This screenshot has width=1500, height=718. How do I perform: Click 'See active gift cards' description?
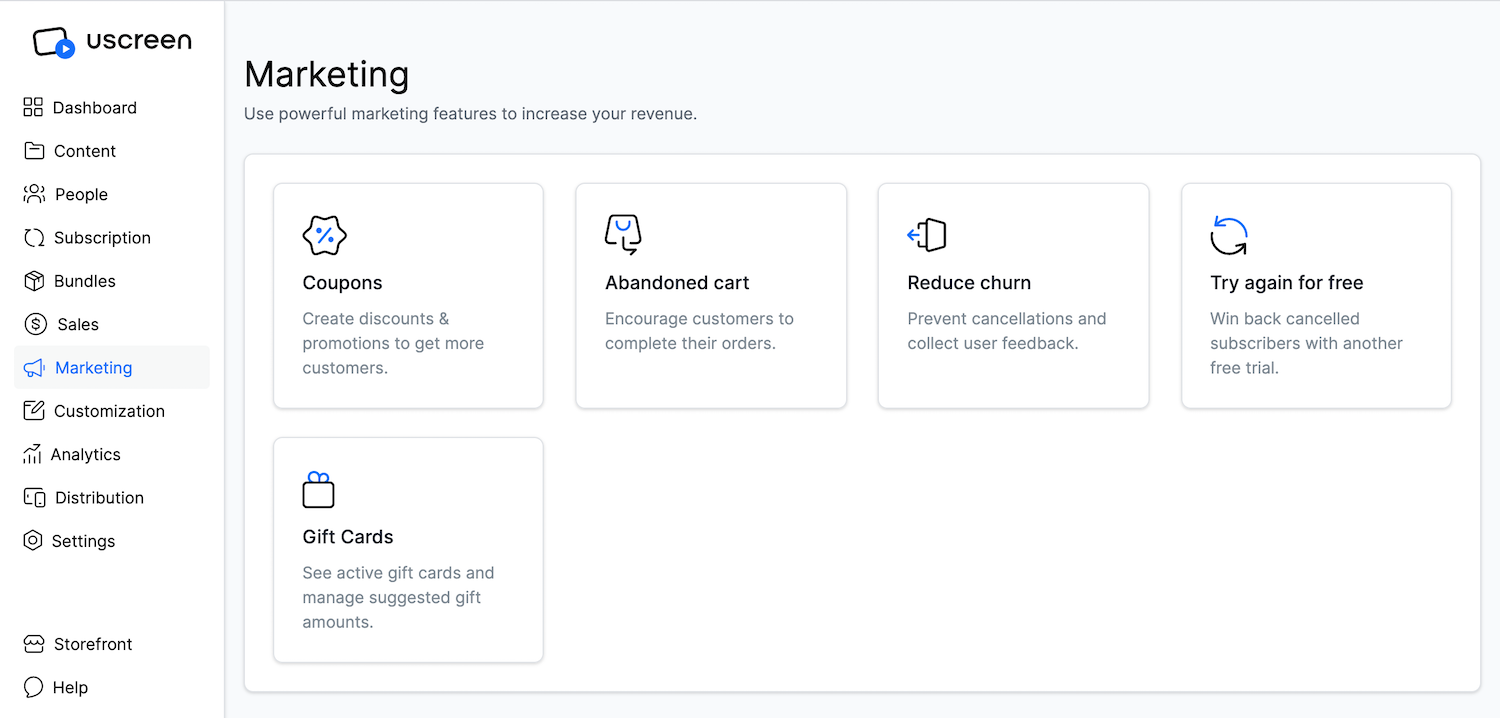coord(398,597)
